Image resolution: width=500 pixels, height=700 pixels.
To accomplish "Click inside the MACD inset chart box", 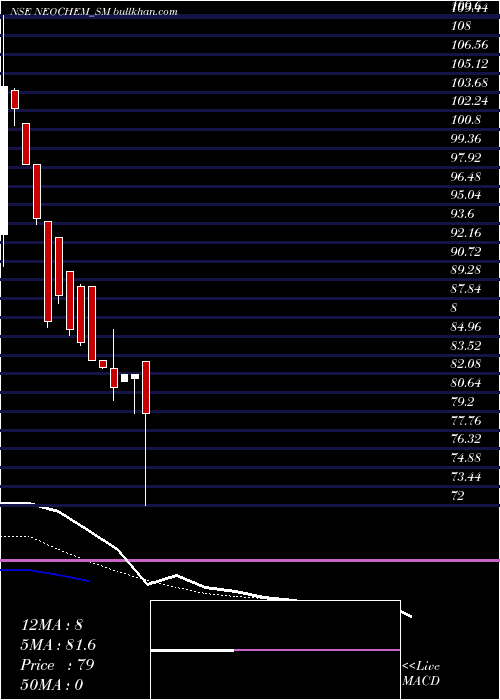I will [275, 650].
